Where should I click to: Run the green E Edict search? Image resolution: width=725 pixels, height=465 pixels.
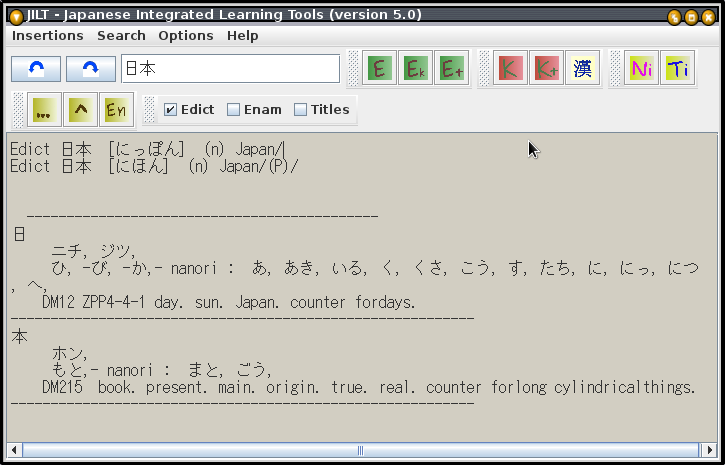379,68
